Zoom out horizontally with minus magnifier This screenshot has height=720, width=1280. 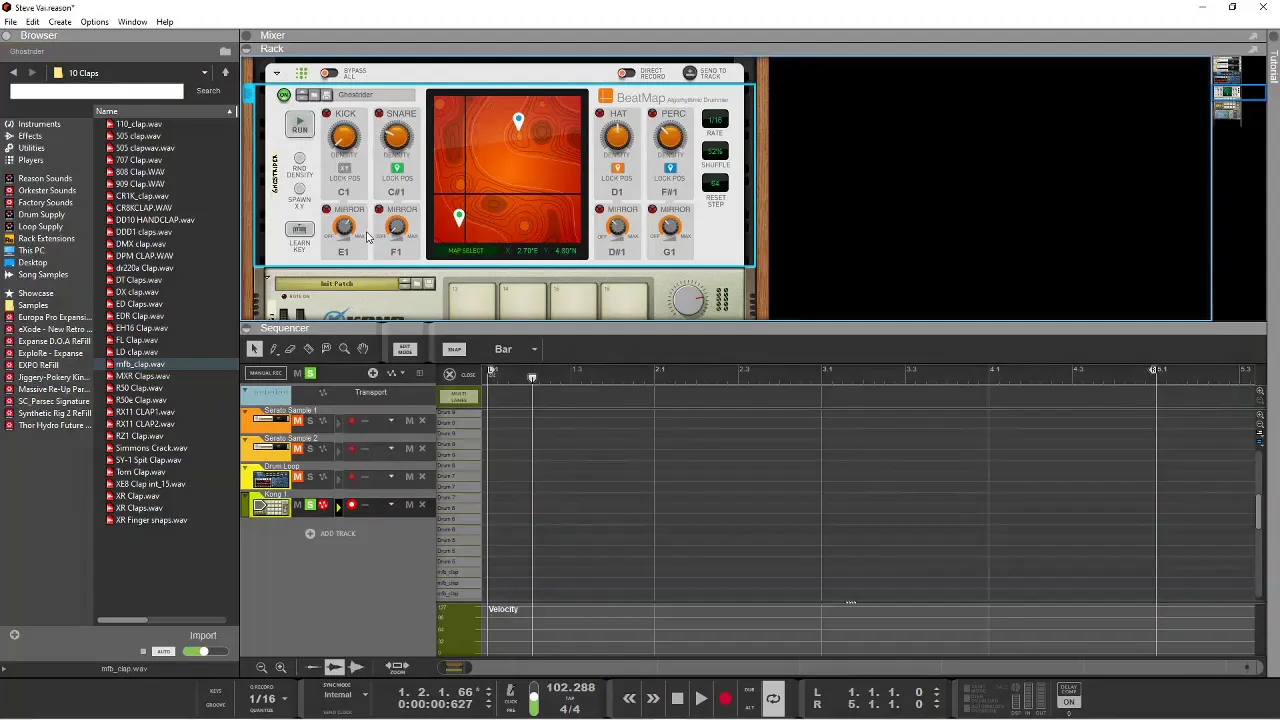point(262,667)
